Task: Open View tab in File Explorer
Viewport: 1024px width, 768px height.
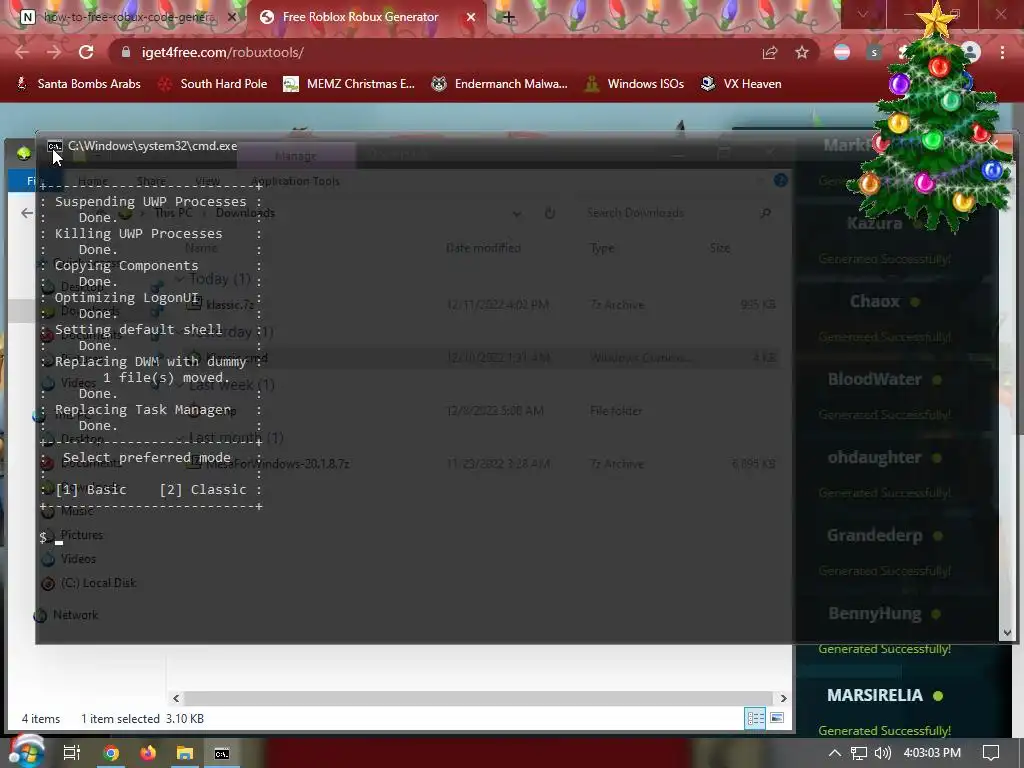Action: [207, 181]
